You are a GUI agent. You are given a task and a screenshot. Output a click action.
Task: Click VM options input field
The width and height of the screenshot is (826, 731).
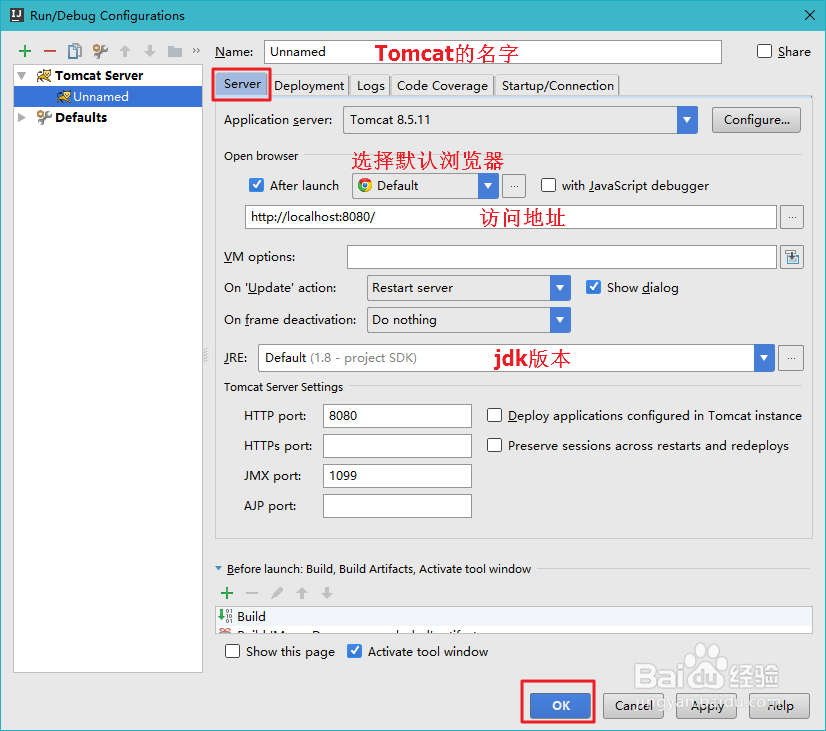[x=562, y=257]
